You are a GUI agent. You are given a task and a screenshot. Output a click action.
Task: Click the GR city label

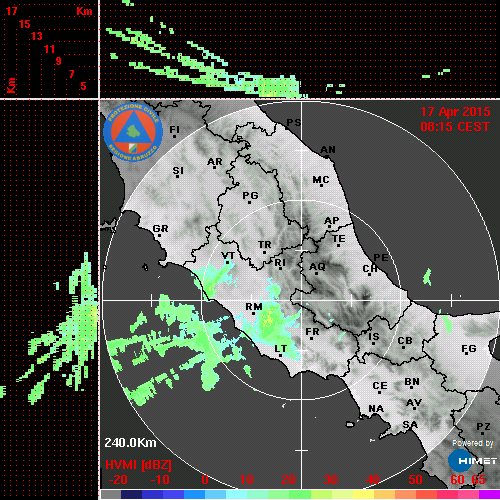[161, 229]
